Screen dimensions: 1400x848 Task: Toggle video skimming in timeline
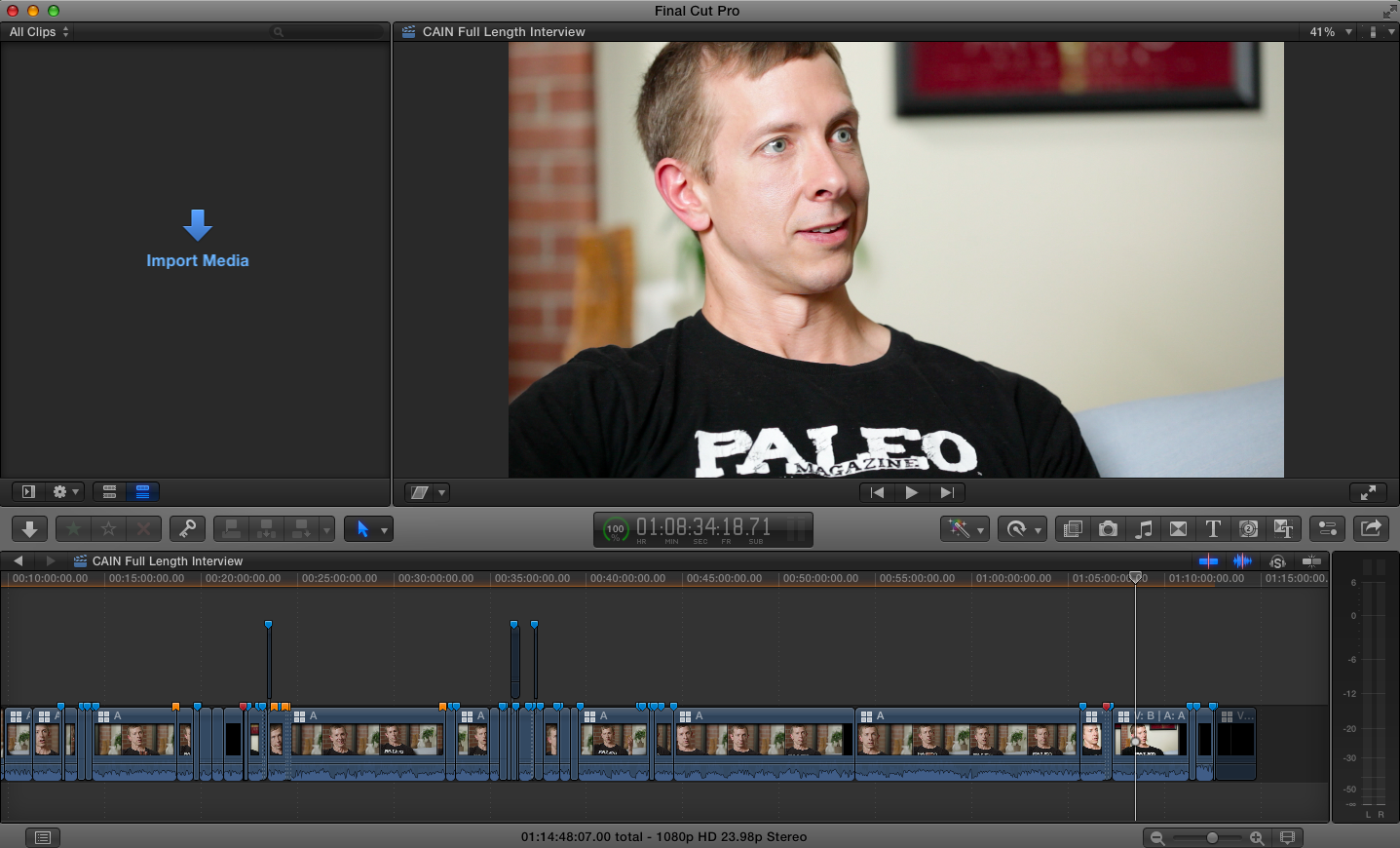tap(1208, 560)
